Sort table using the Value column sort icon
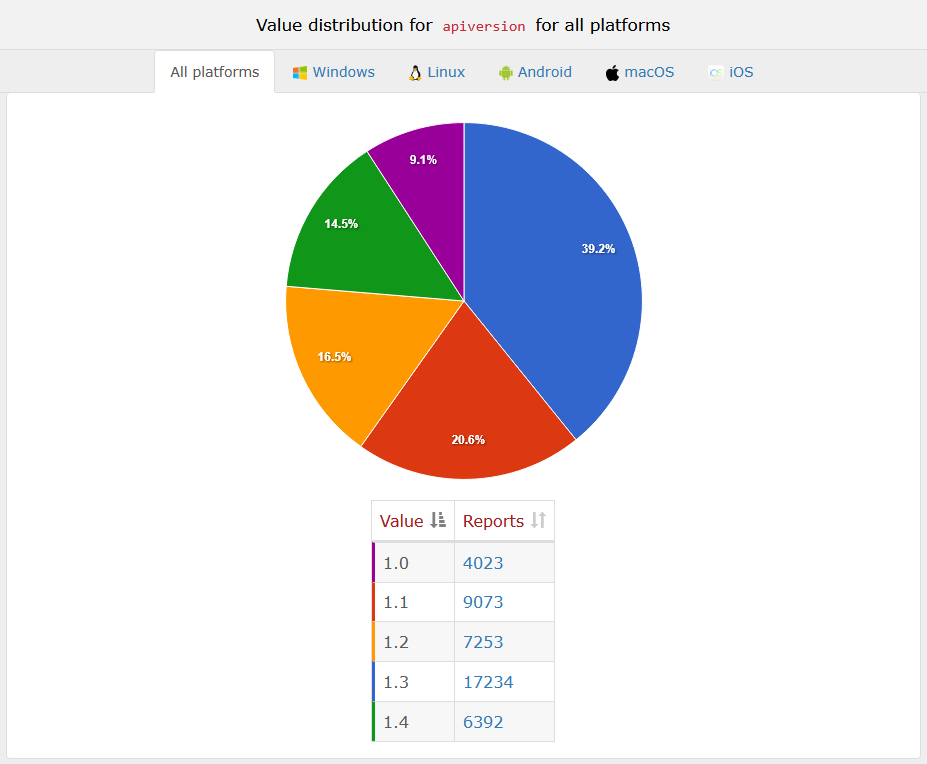 pos(437,520)
